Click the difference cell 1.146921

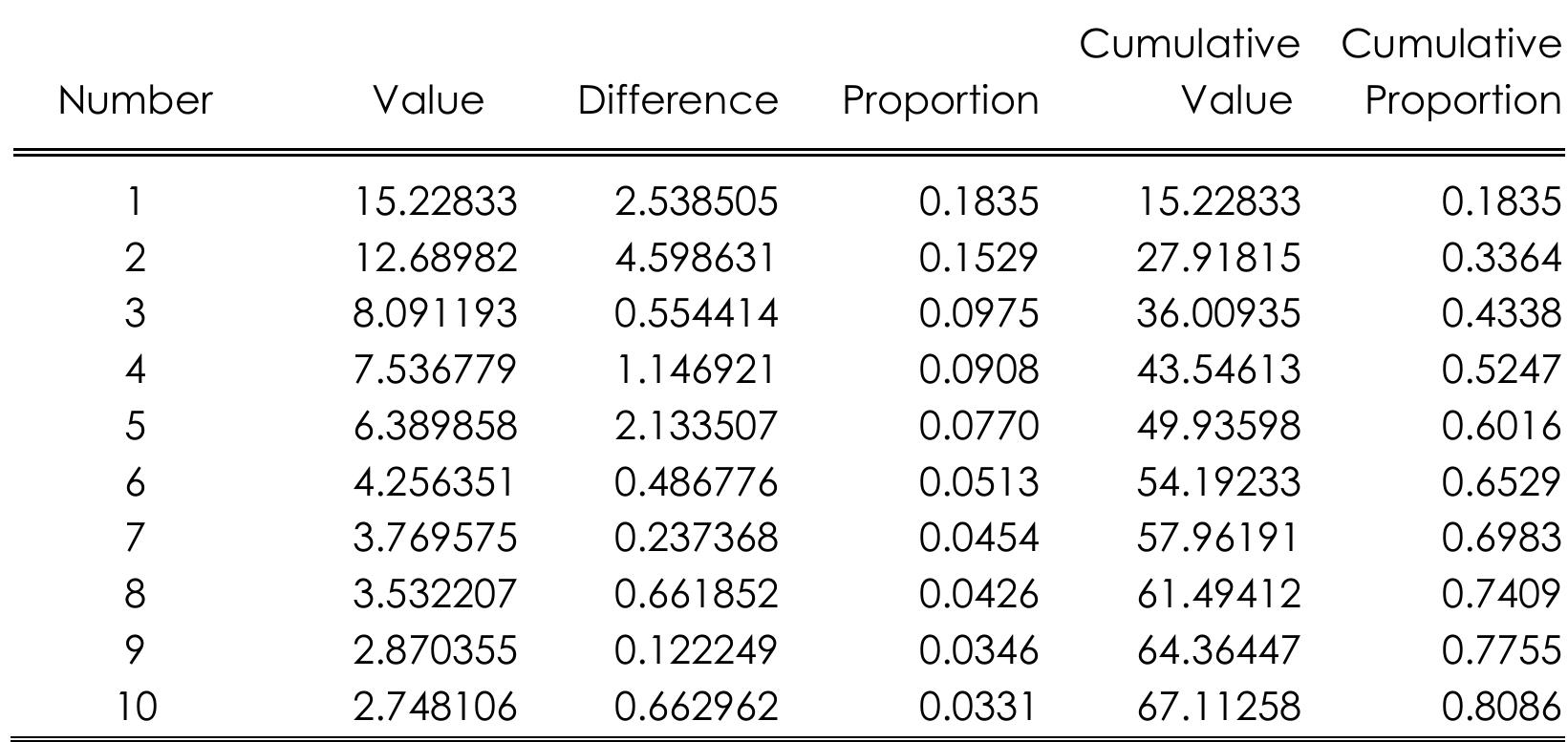click(x=696, y=370)
